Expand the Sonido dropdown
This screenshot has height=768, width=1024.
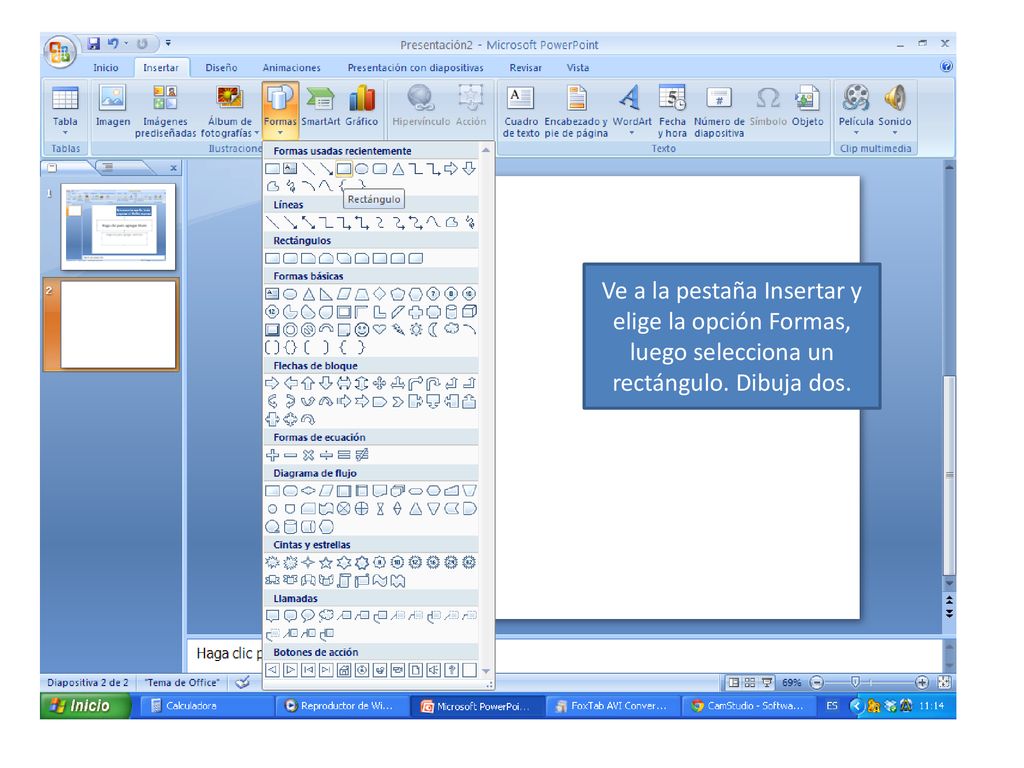tap(895, 133)
